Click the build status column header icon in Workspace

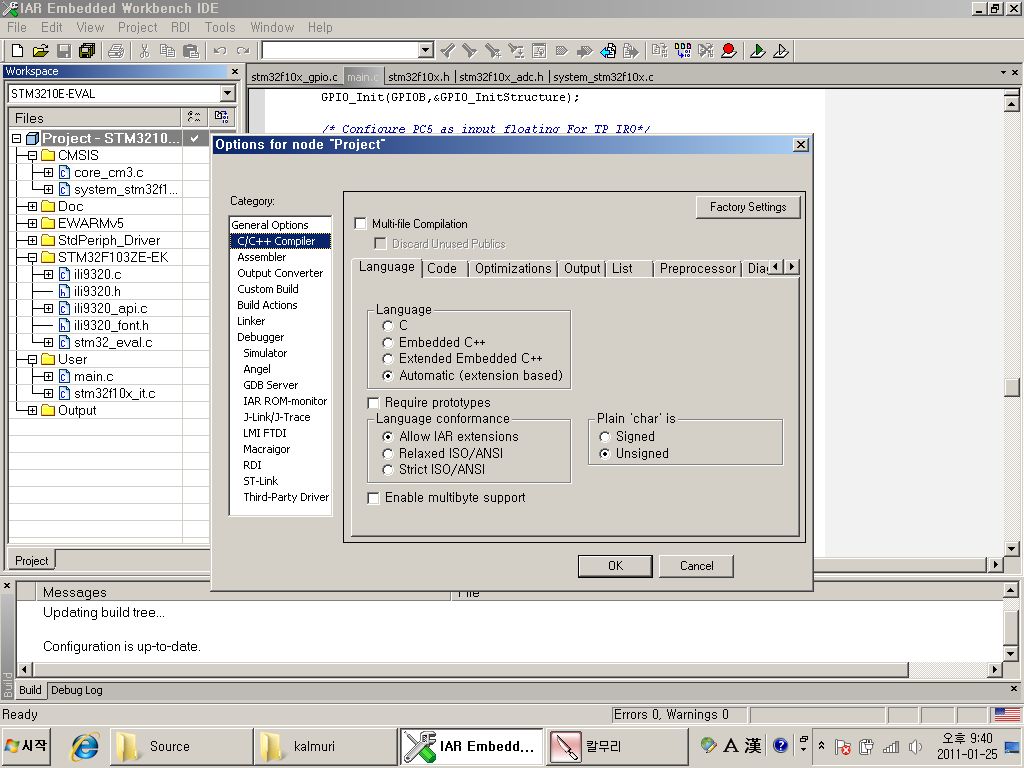(x=221, y=118)
